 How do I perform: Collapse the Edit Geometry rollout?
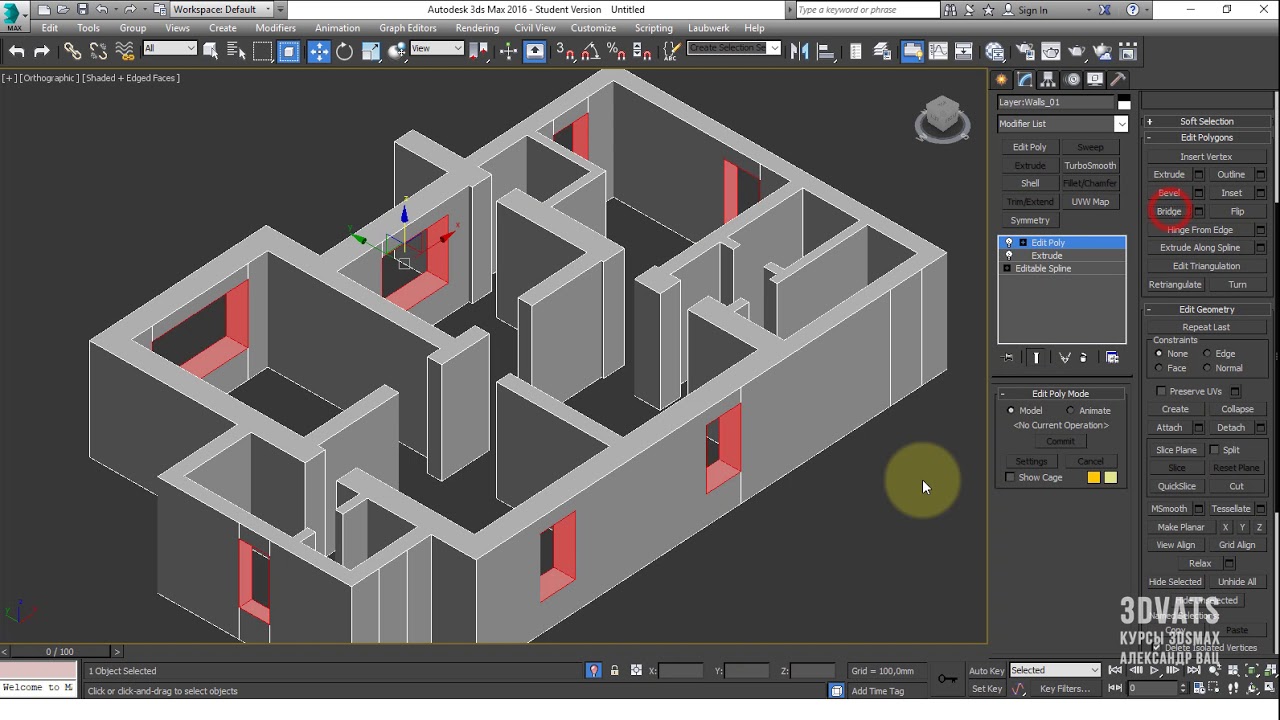coord(1207,309)
